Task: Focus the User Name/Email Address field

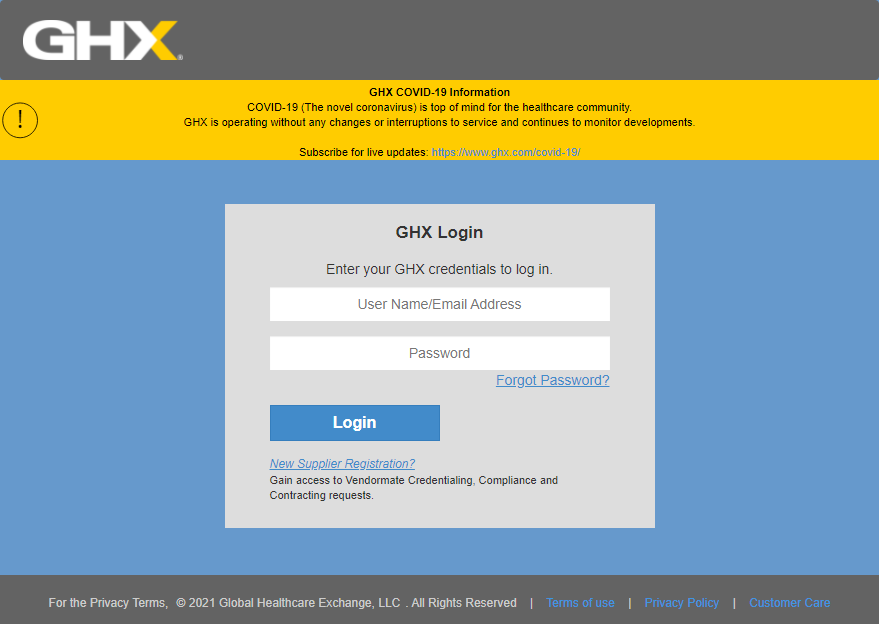Action: point(440,304)
